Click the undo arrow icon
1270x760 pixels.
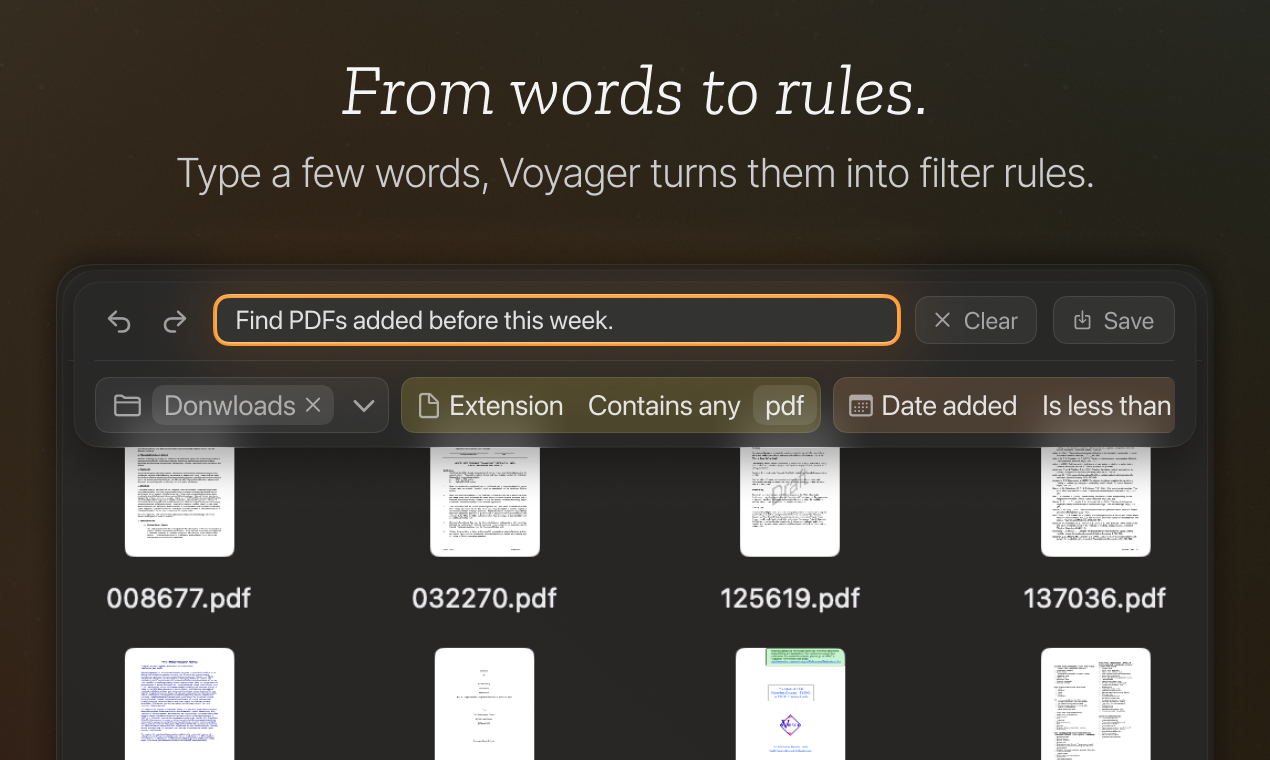118,321
